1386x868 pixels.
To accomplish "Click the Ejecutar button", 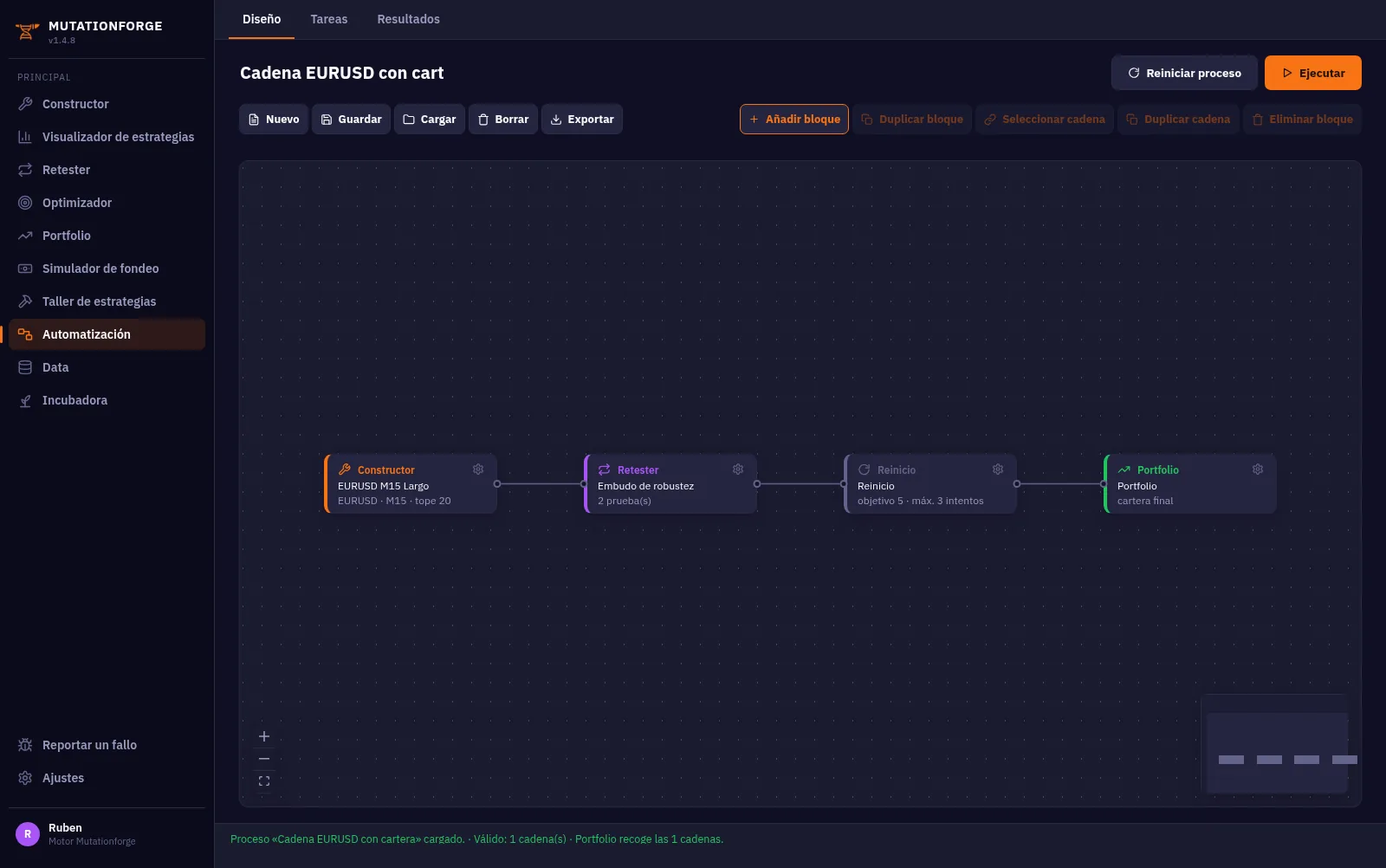I will [x=1313, y=73].
